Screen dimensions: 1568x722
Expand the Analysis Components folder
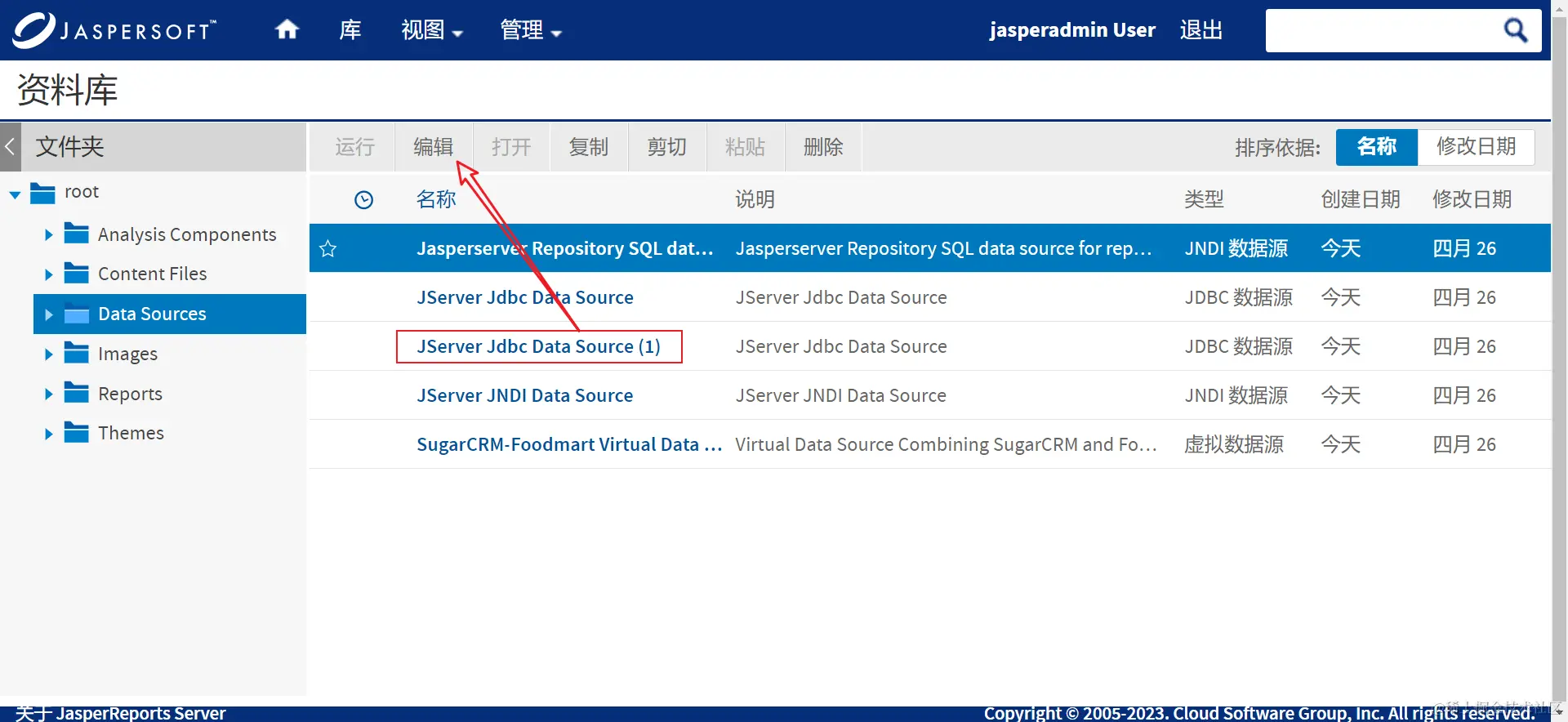click(x=48, y=235)
